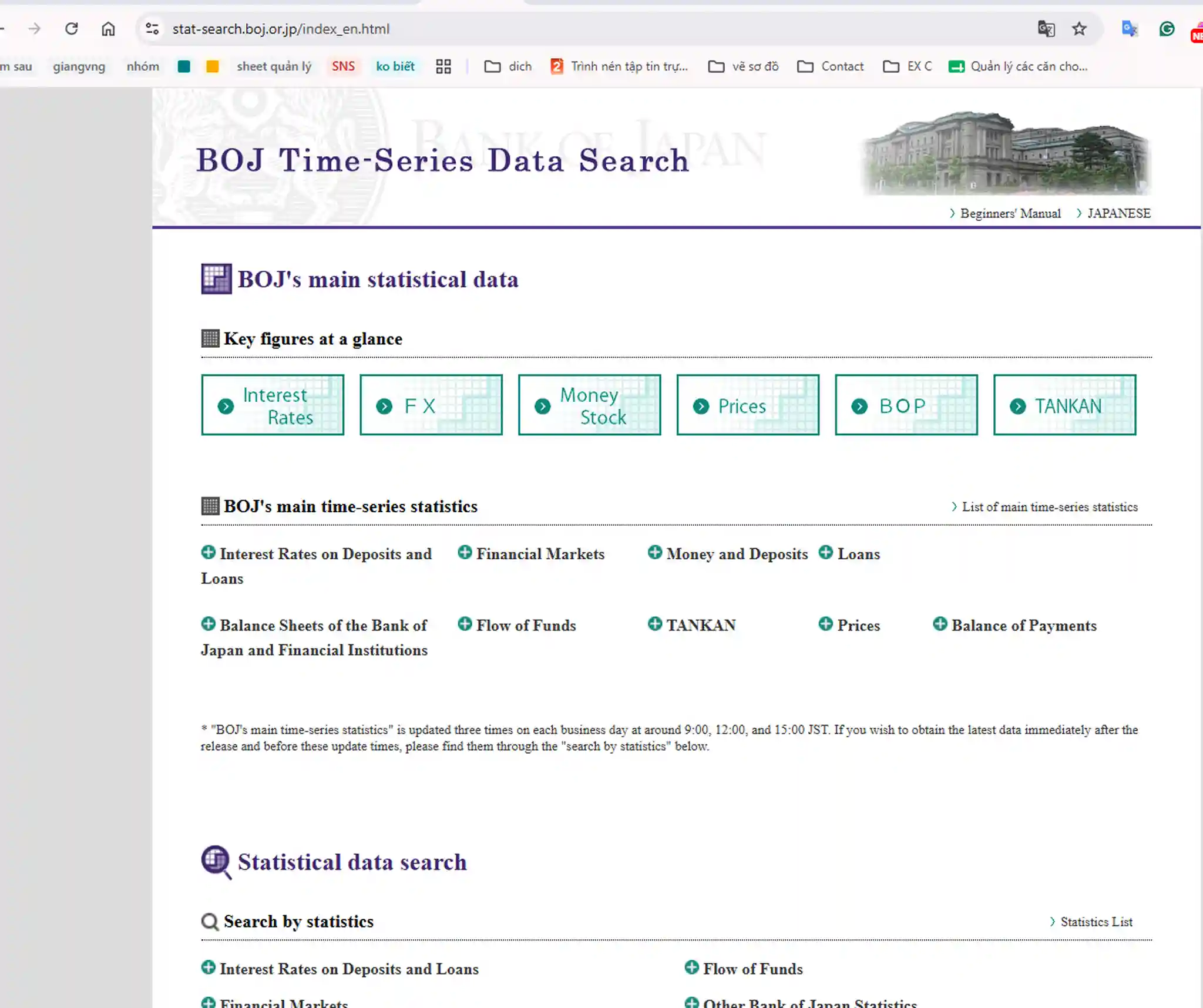The image size is (1203, 1008).
Task: Click the browser home icon
Action: (x=108, y=29)
